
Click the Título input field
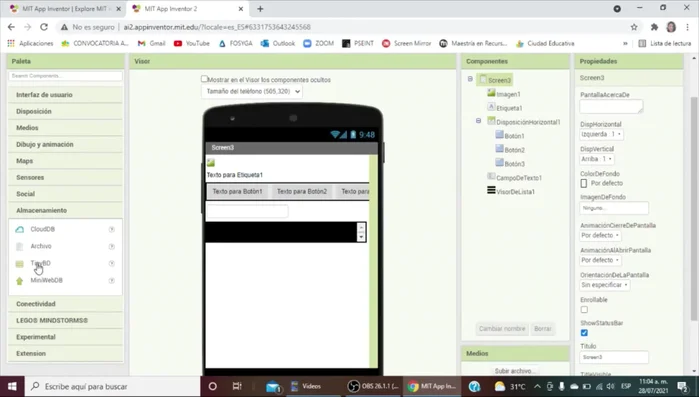614,357
